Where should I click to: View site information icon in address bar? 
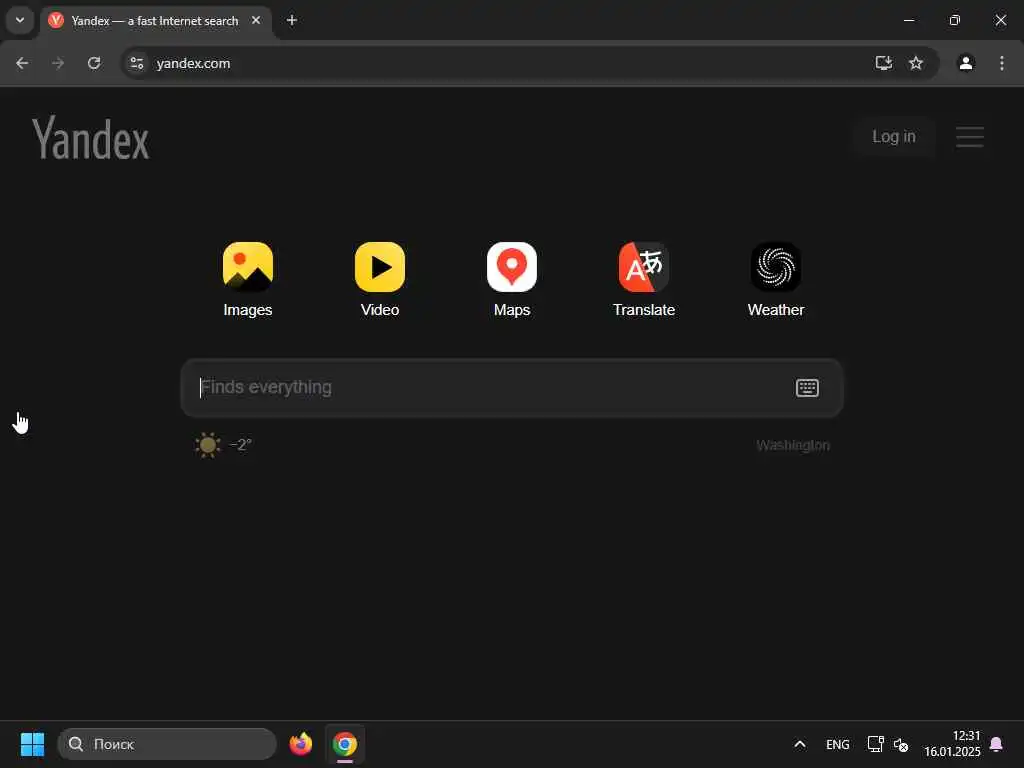pos(136,63)
